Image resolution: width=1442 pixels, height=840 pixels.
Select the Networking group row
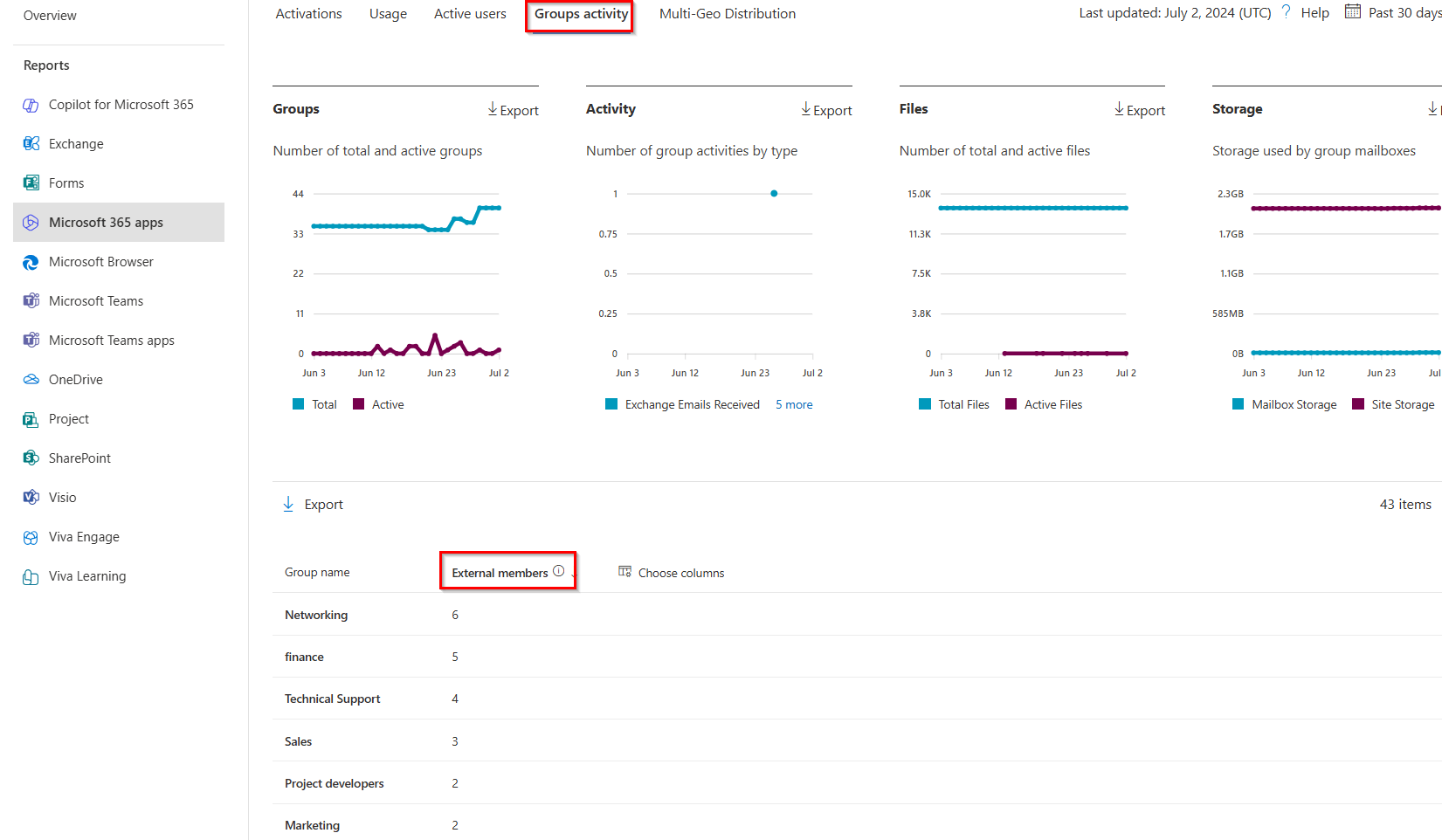tap(316, 614)
